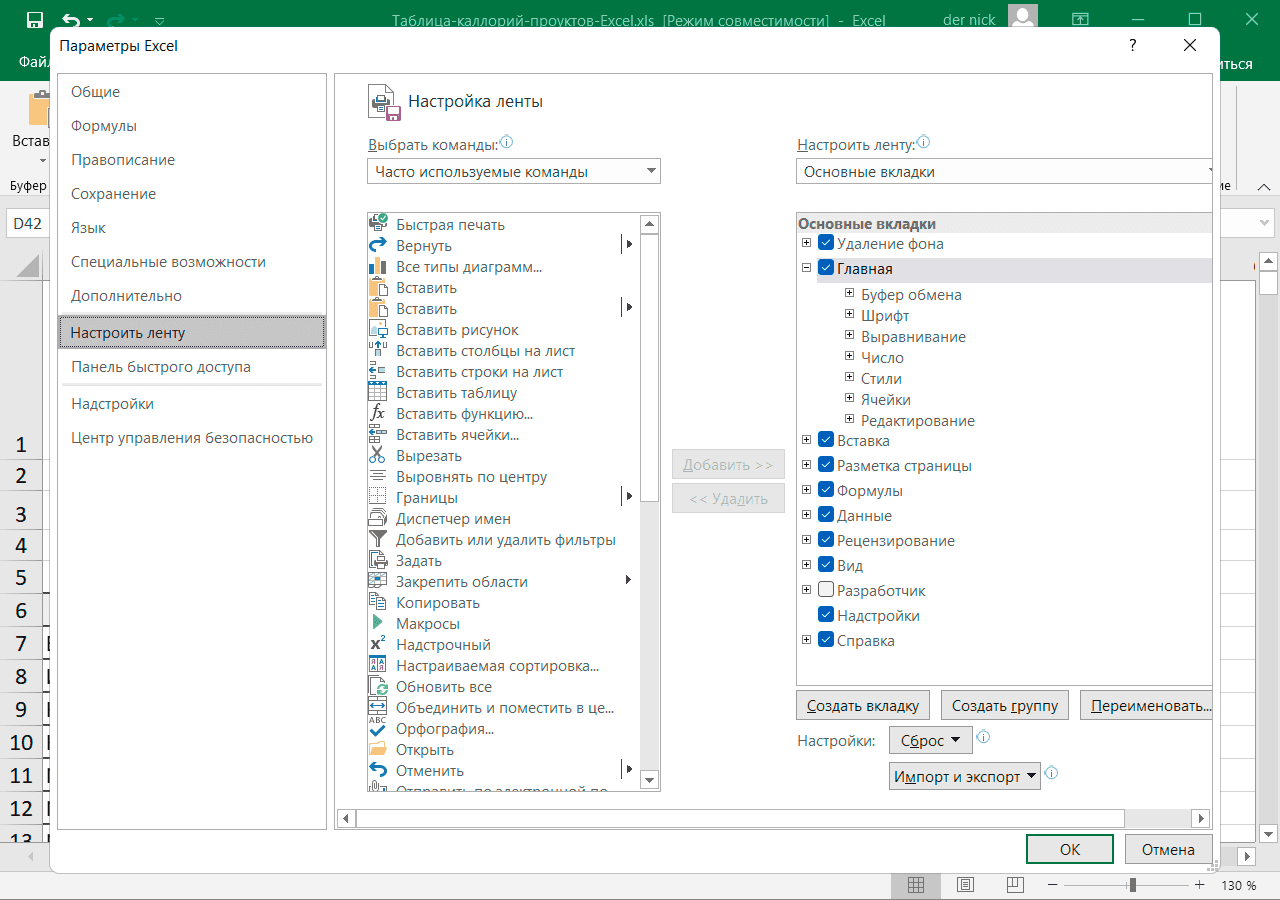Select the Open (Открыть) folder icon
Viewport: 1280px width, 900px height.
[x=378, y=749]
